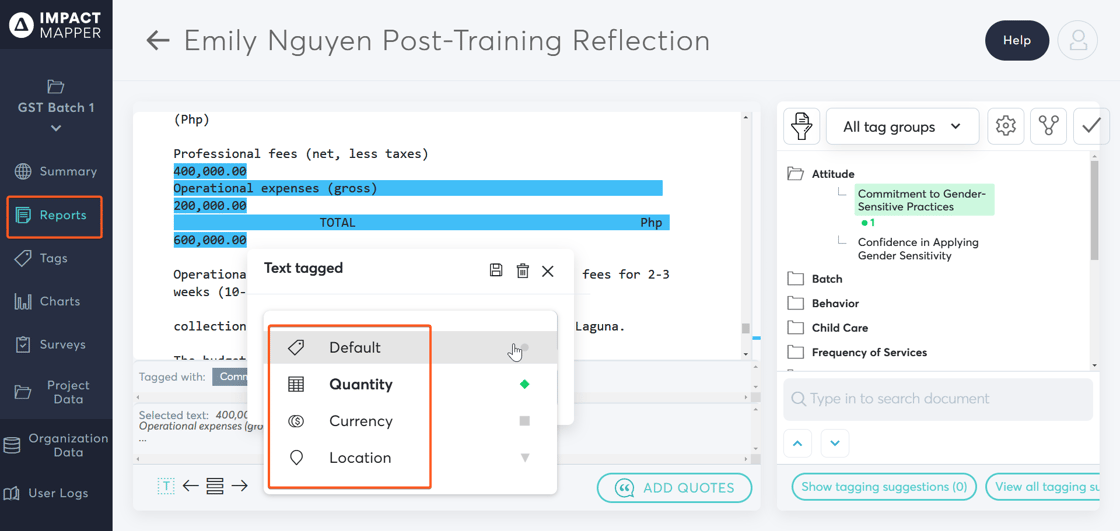Open the user profile avatar

[1077, 41]
